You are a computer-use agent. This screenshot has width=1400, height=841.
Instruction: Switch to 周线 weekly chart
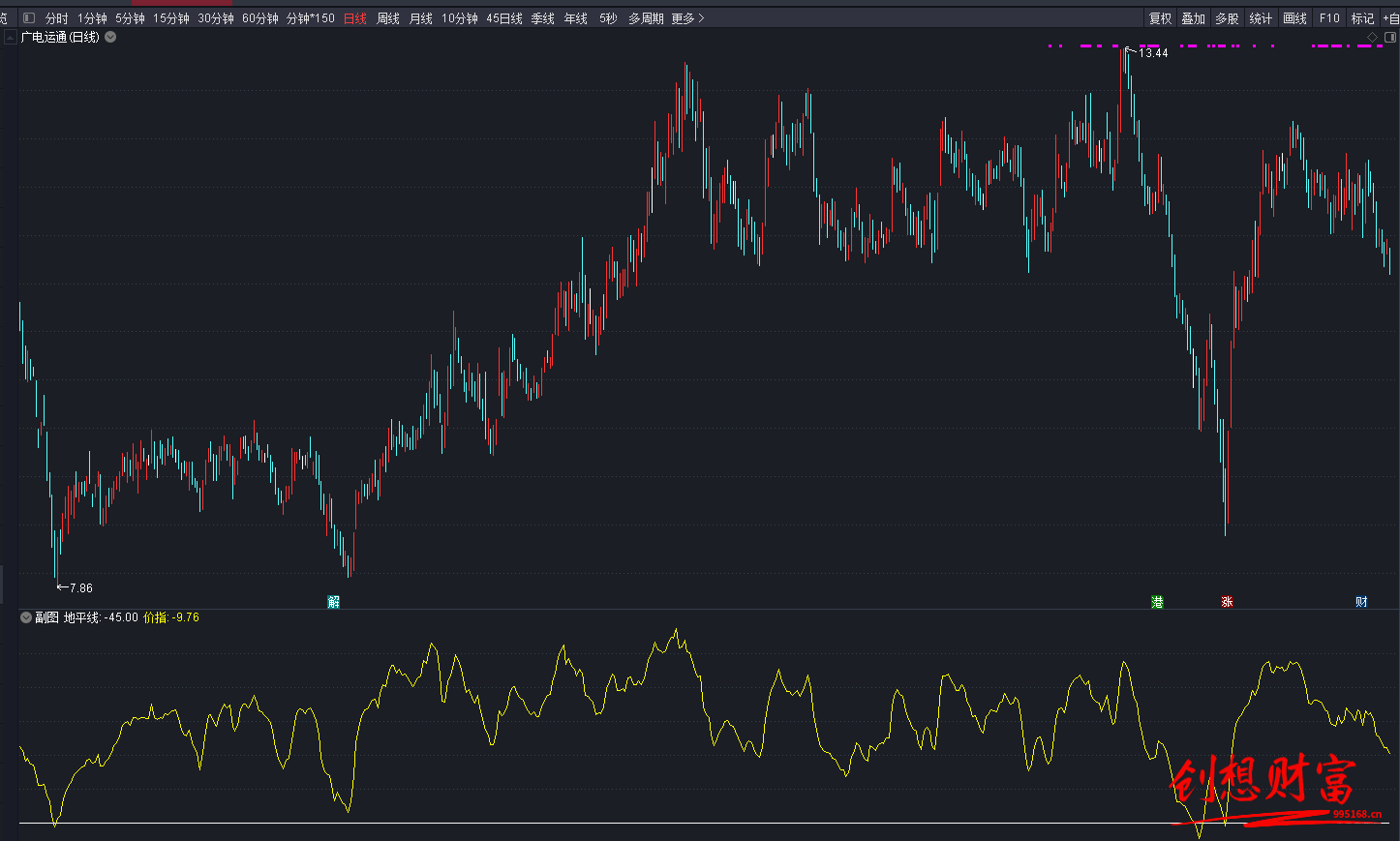(x=388, y=18)
